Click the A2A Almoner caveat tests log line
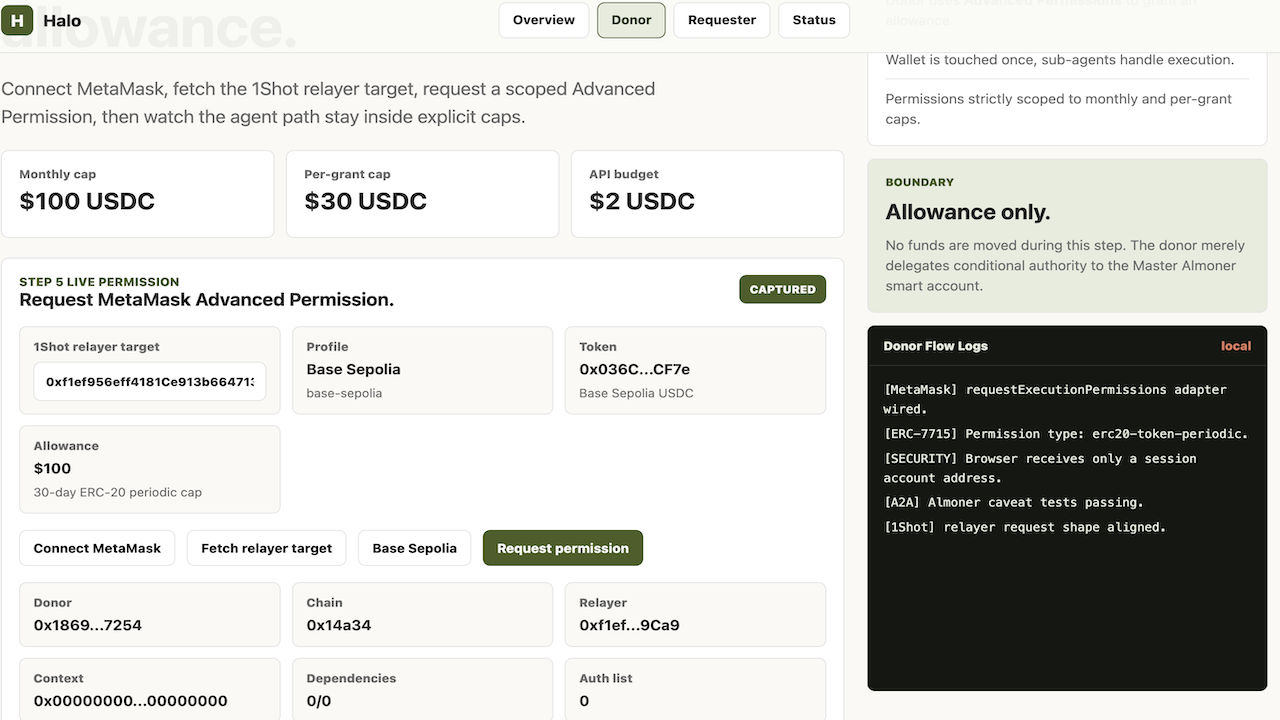This screenshot has height=720, width=1280. (1013, 502)
